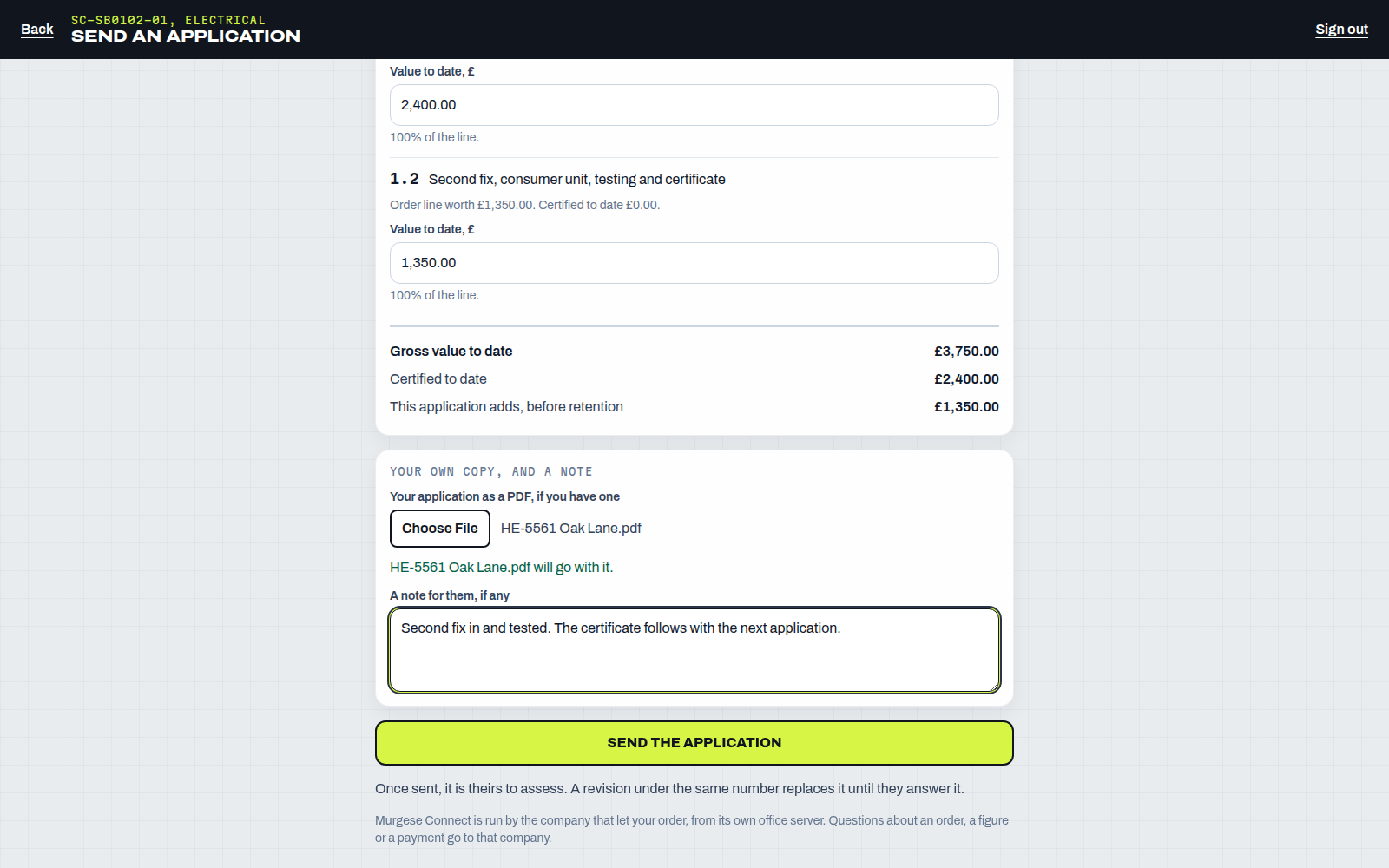
Task: Click the Certified to date amount £2,400.00
Action: 966,379
